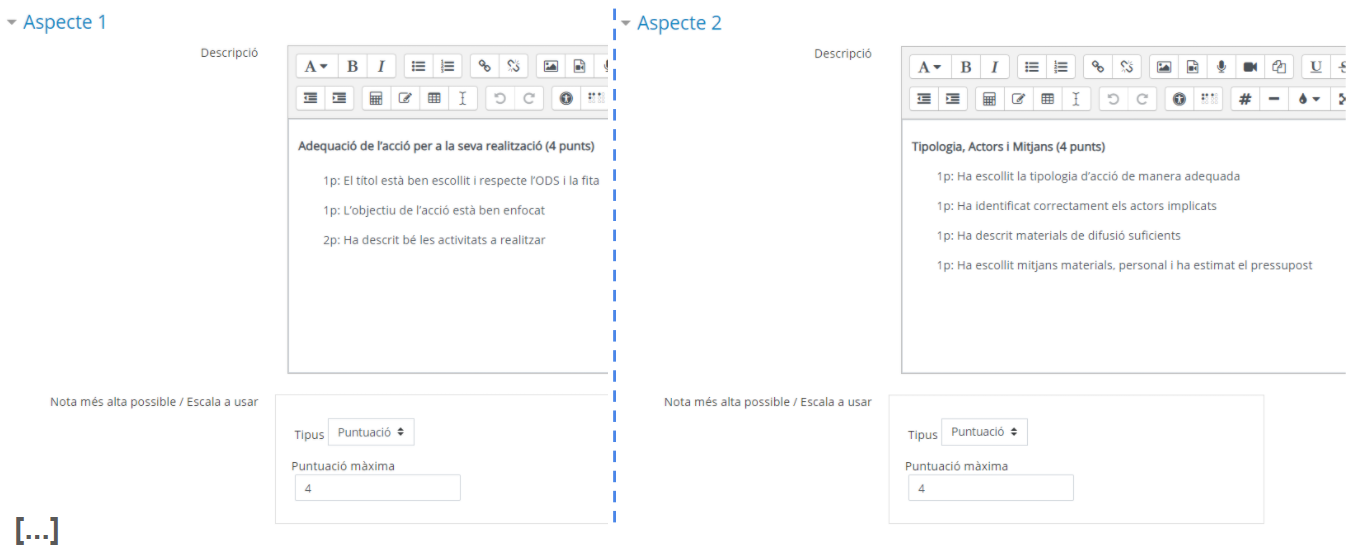Click the hash (#) icon in Aspecte 2 toolbar
Screen dimensions: 1359x553
coord(1245,99)
